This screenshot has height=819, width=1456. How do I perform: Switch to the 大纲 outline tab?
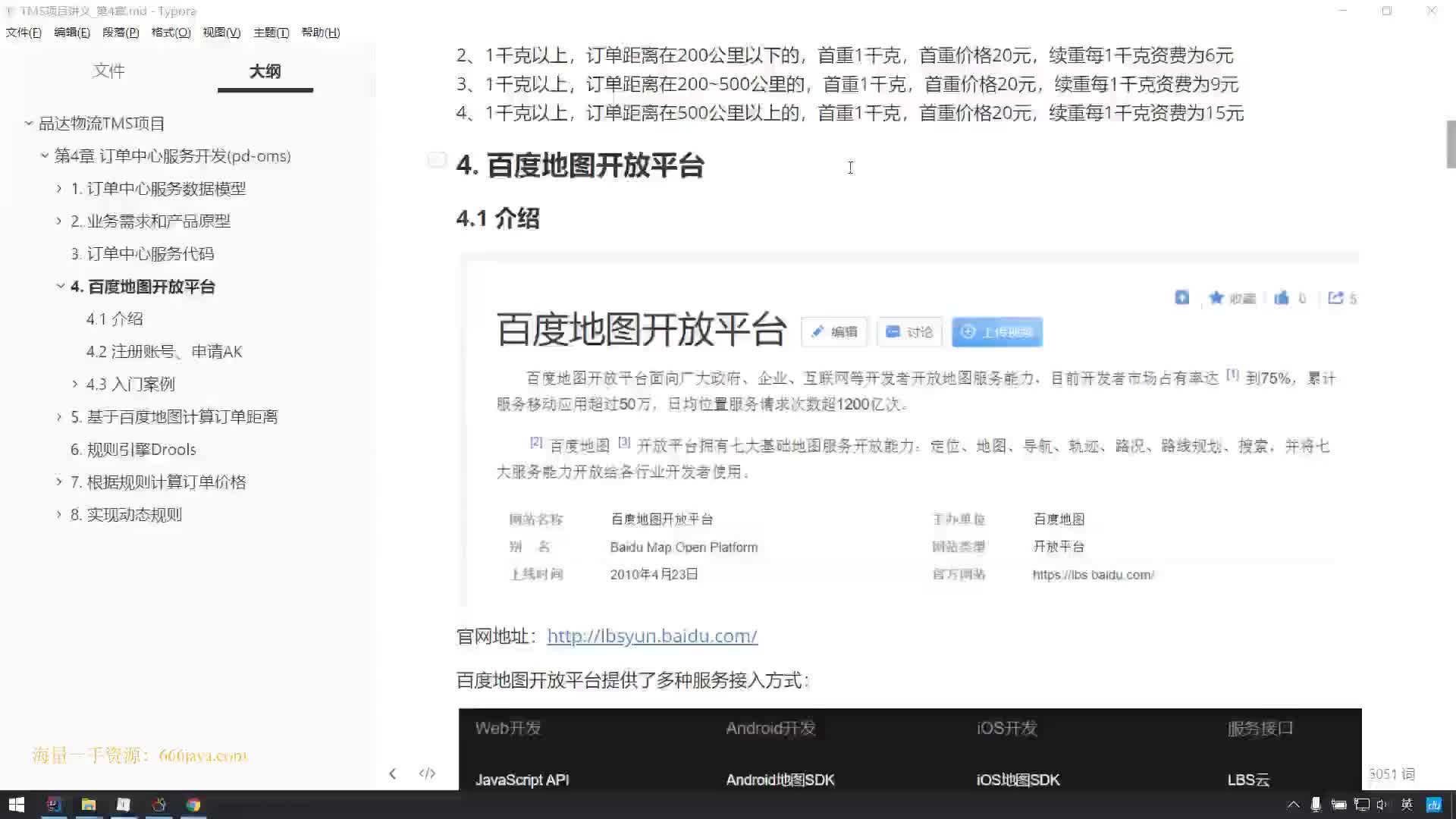(265, 71)
